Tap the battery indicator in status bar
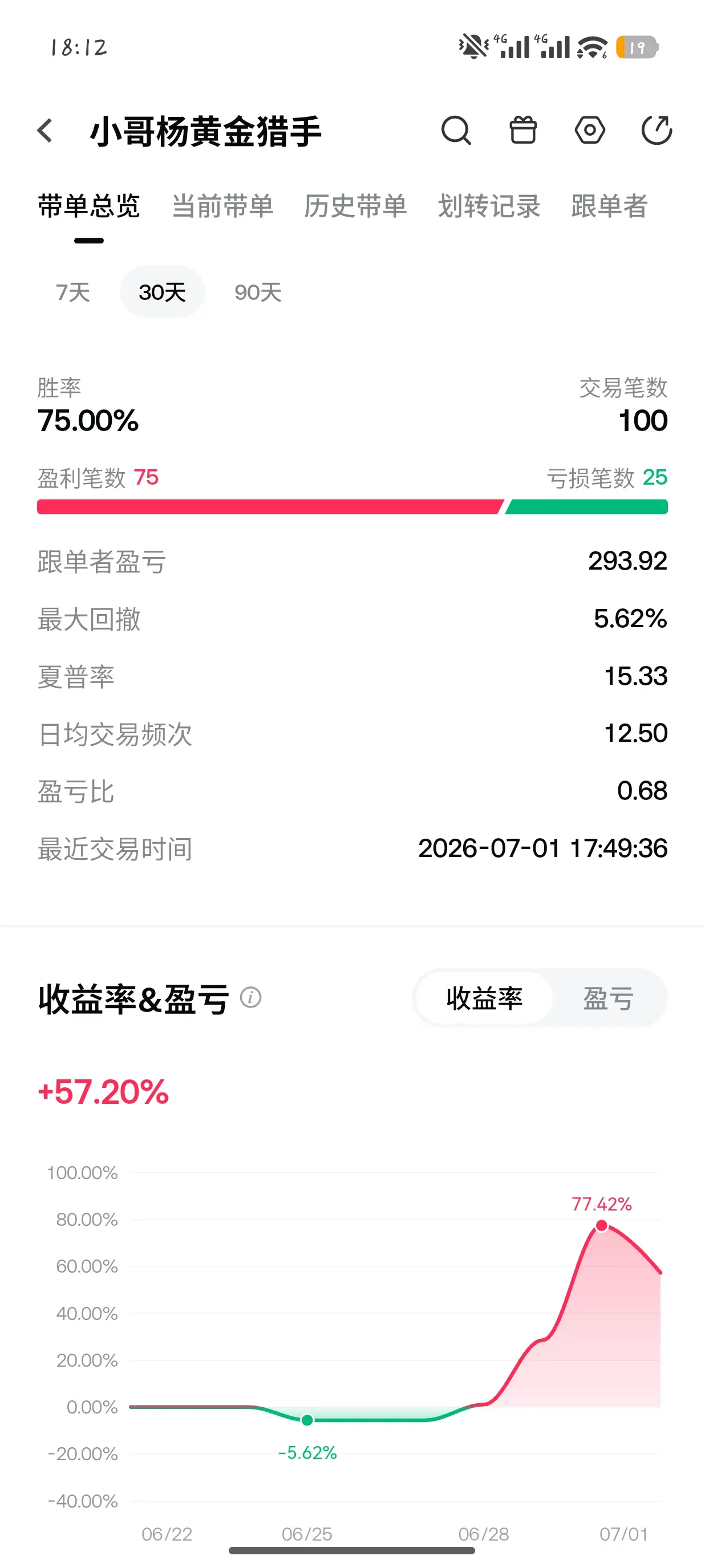Screen dimensions: 705x1568 [637, 47]
